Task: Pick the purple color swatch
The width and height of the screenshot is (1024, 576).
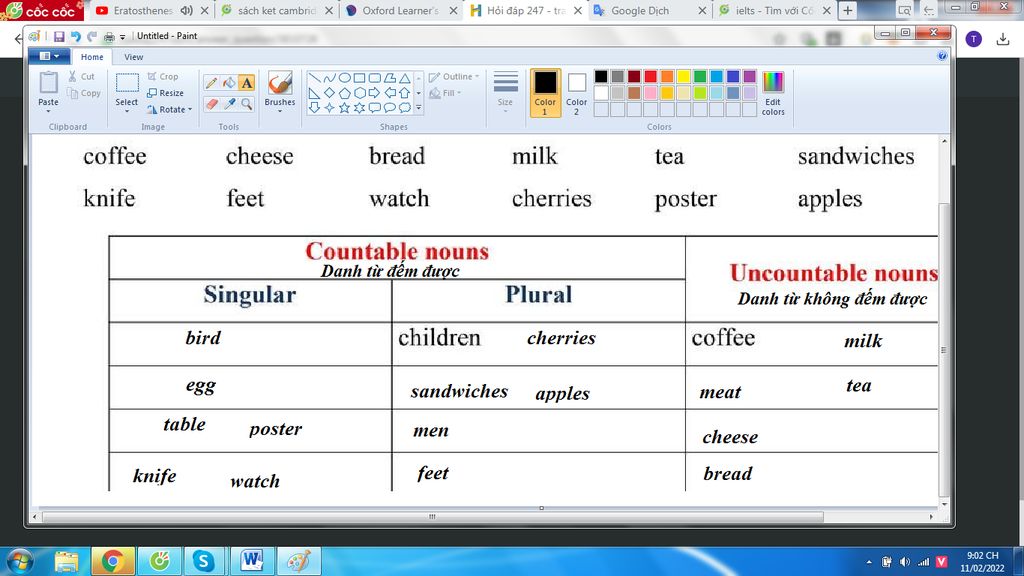Action: tap(750, 76)
